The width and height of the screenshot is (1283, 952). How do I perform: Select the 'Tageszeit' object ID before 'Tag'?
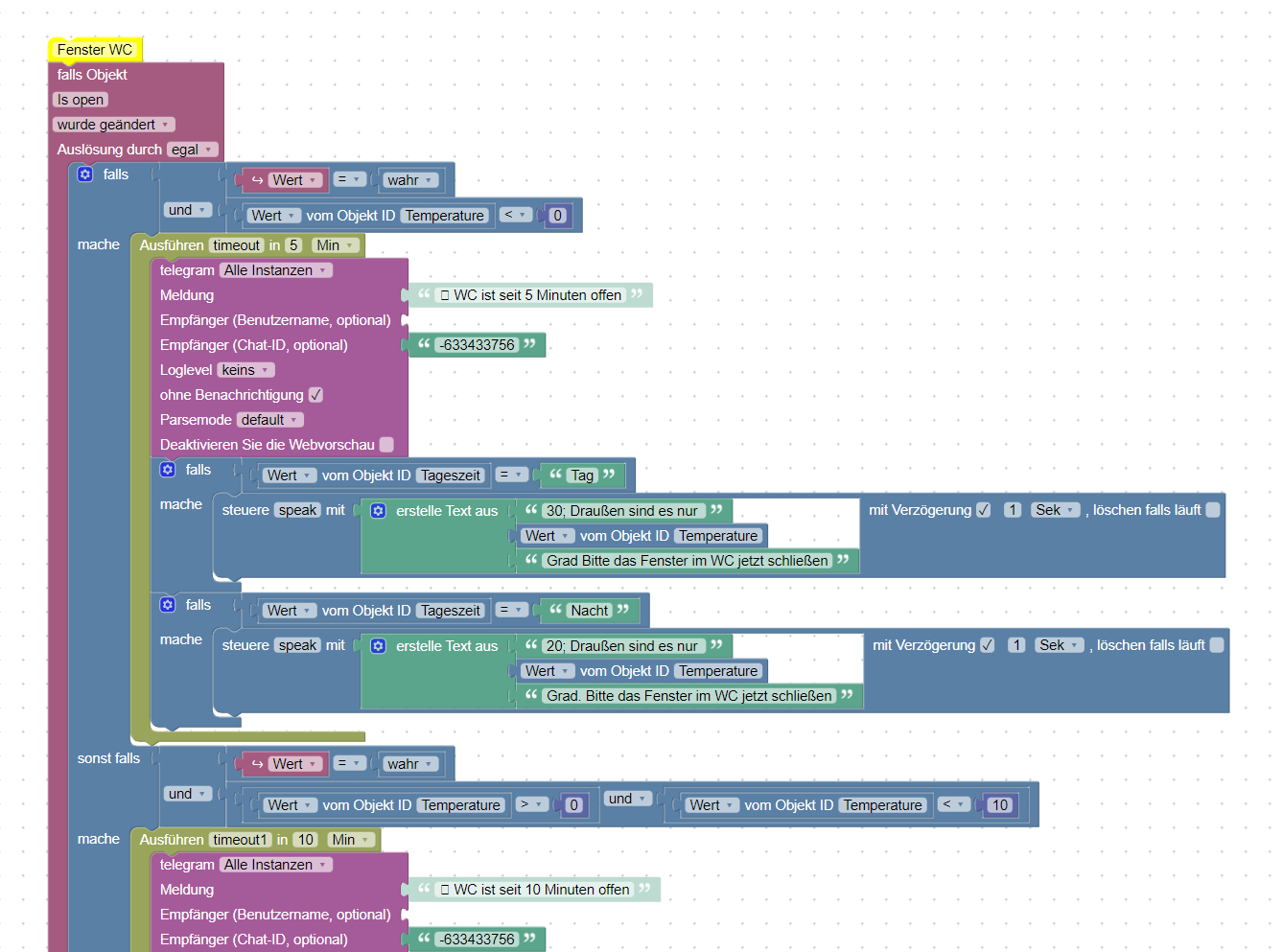[x=451, y=476]
